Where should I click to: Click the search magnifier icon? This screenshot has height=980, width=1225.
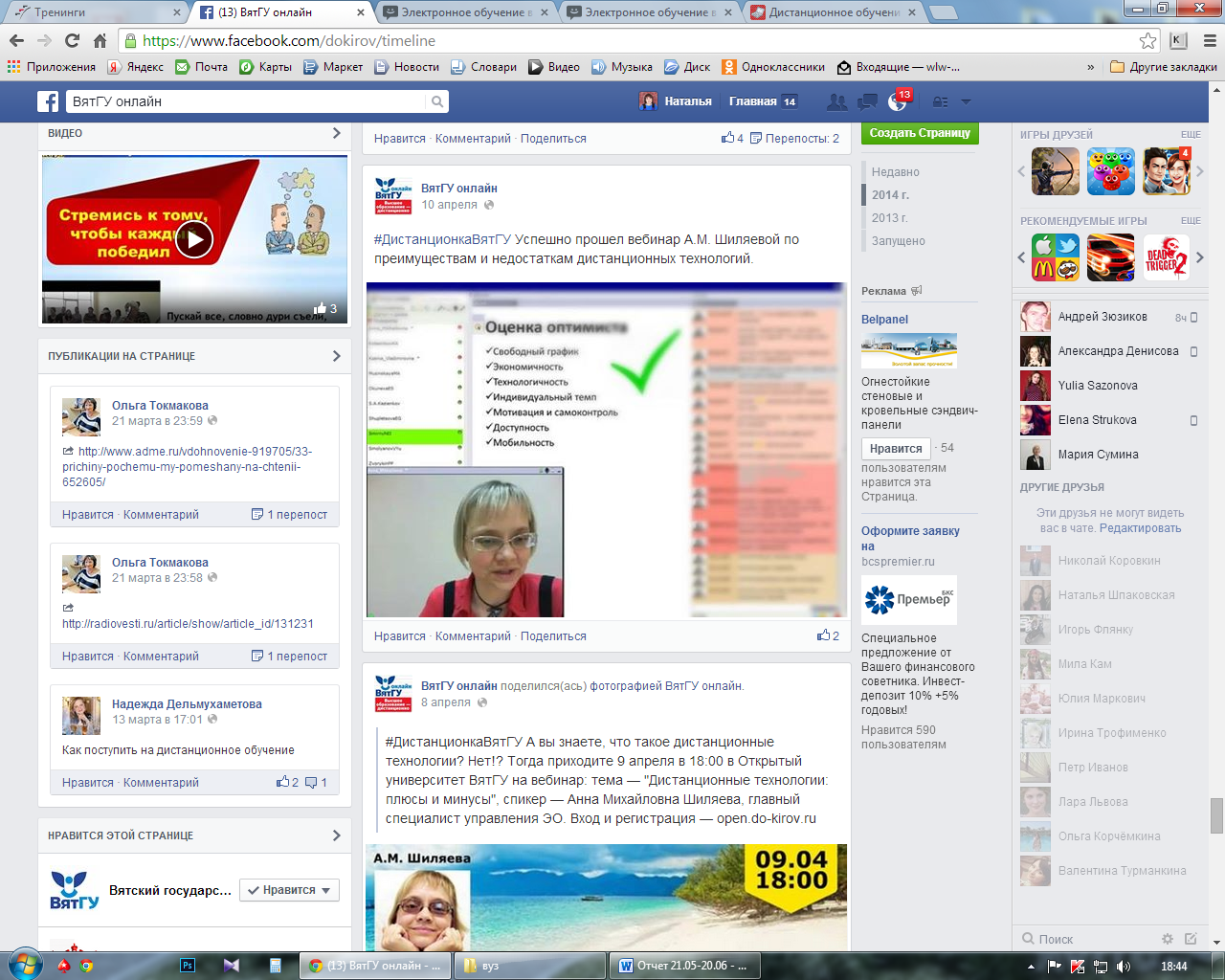pyautogui.click(x=437, y=101)
